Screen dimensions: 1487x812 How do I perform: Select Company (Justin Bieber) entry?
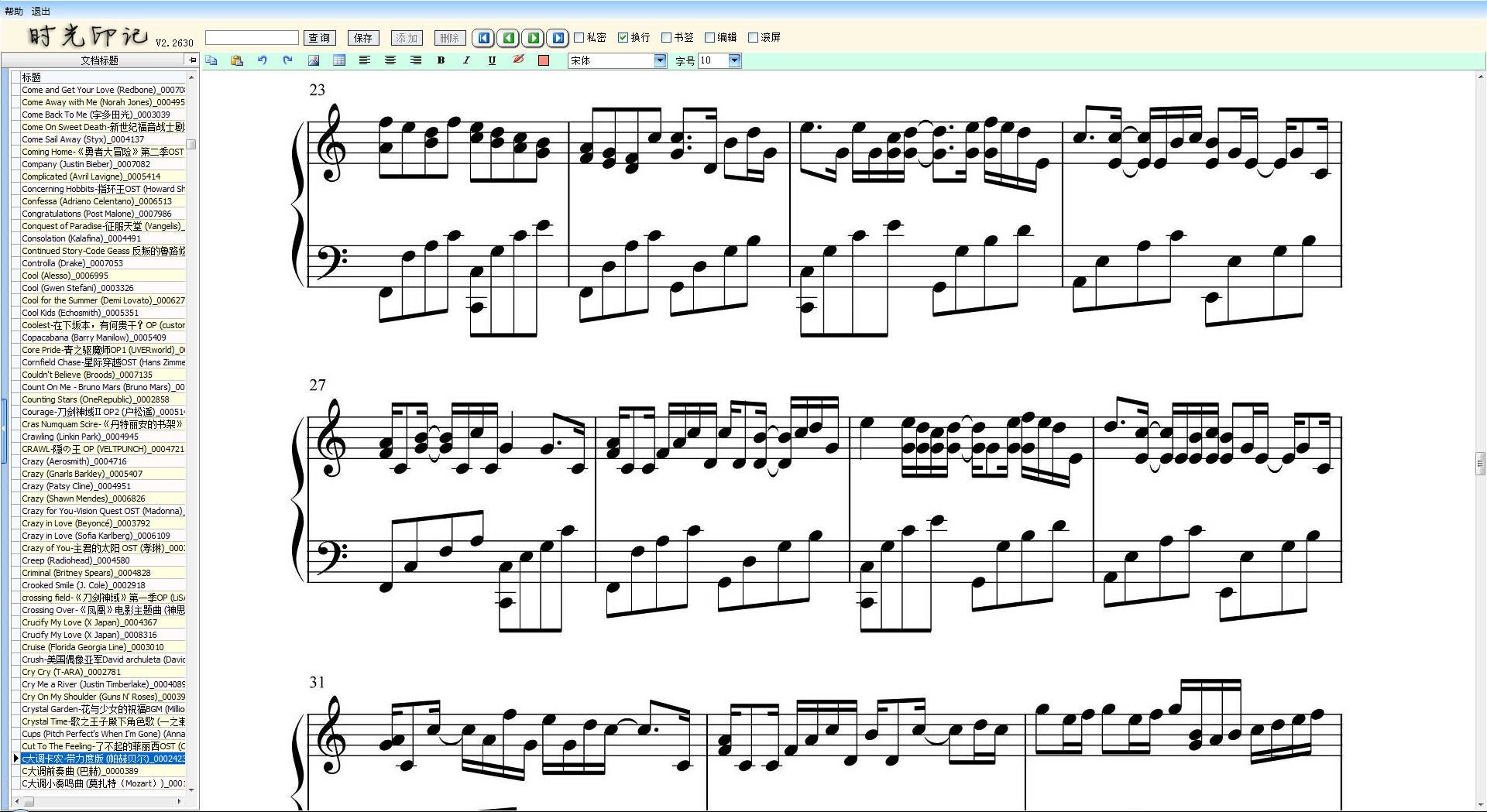click(x=103, y=164)
